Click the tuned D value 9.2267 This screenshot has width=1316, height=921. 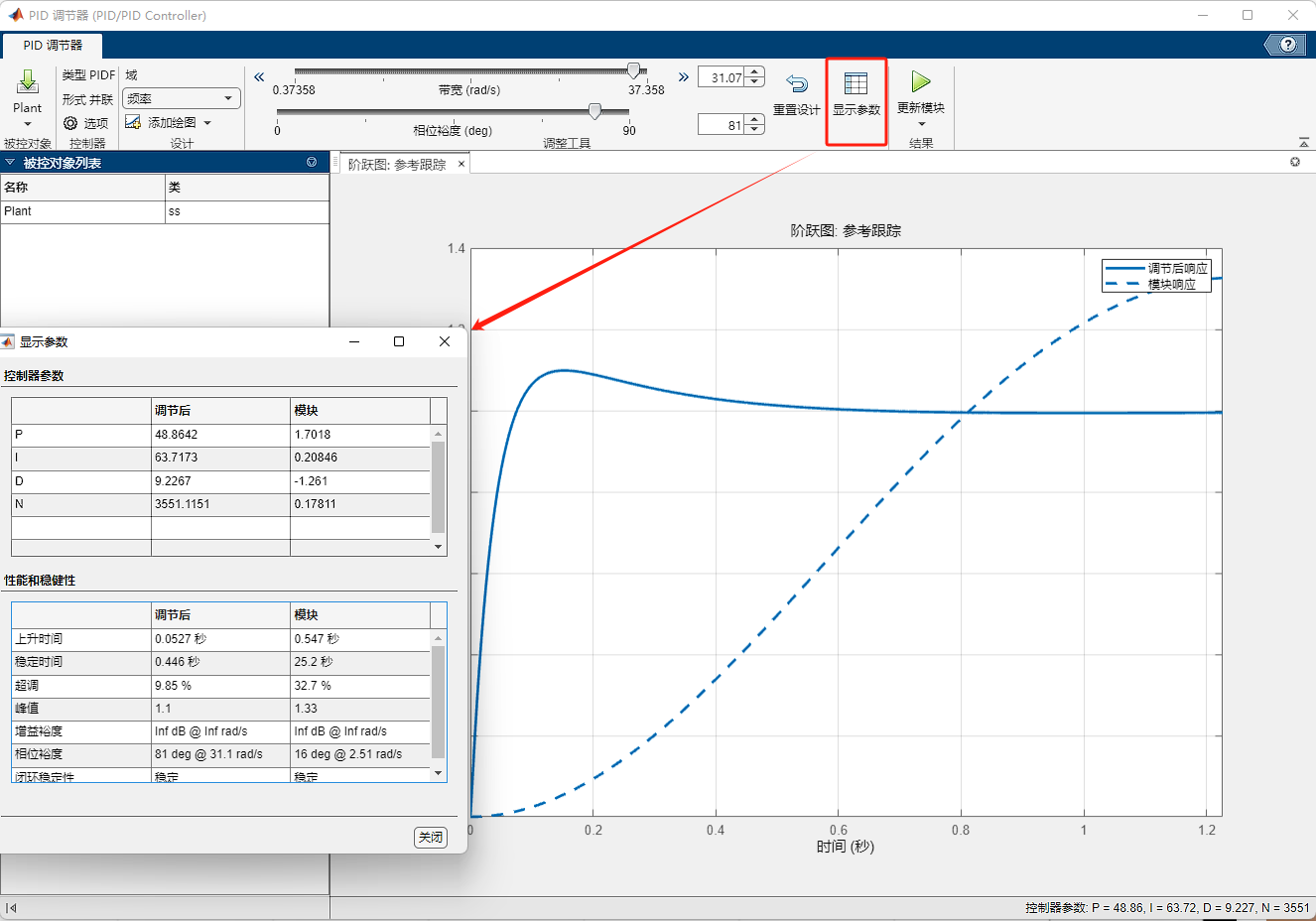pos(174,481)
